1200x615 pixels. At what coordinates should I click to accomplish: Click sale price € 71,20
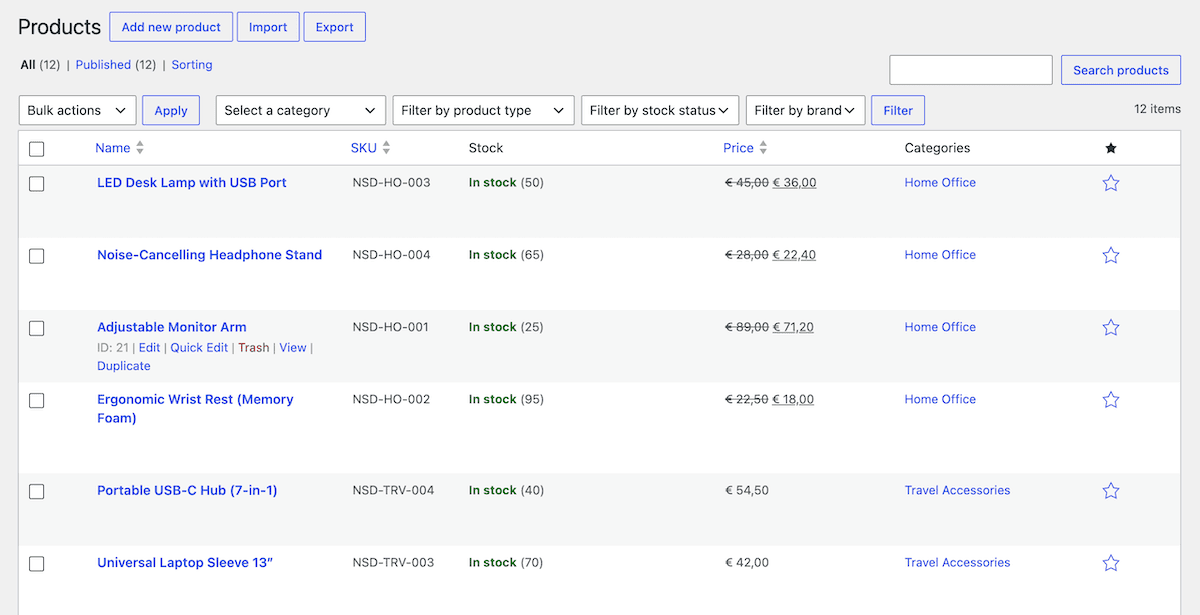tap(793, 327)
